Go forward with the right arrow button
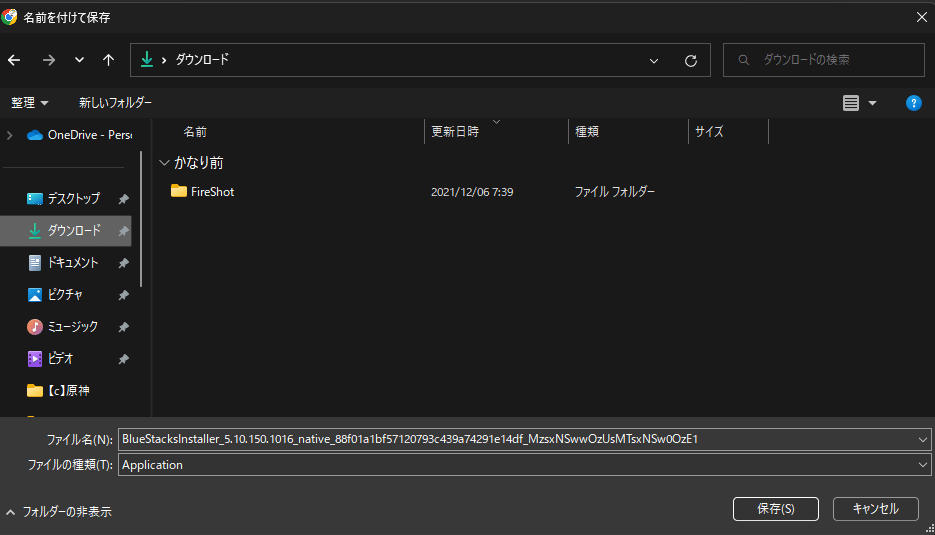 [49, 60]
